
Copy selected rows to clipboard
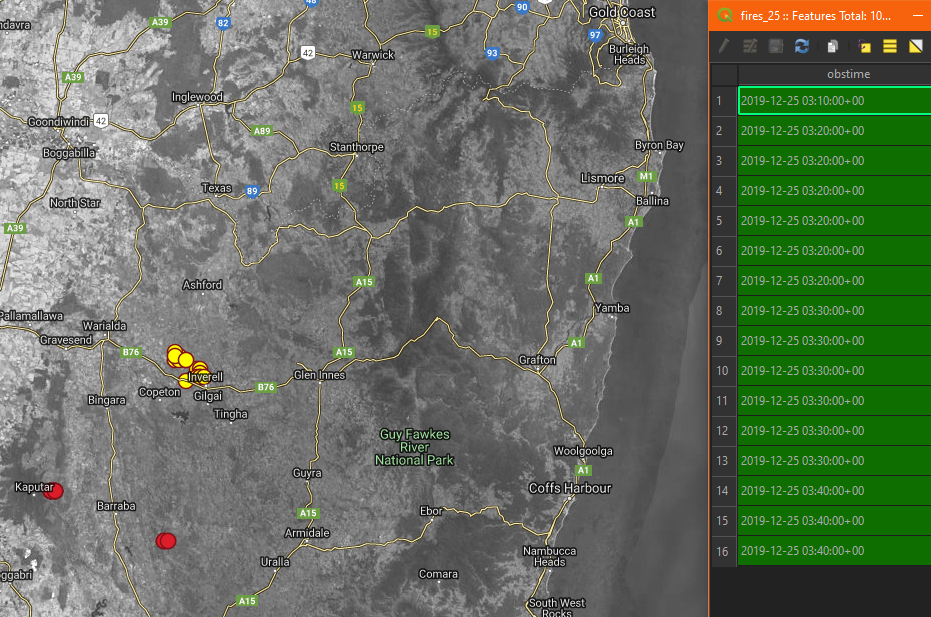[833, 46]
